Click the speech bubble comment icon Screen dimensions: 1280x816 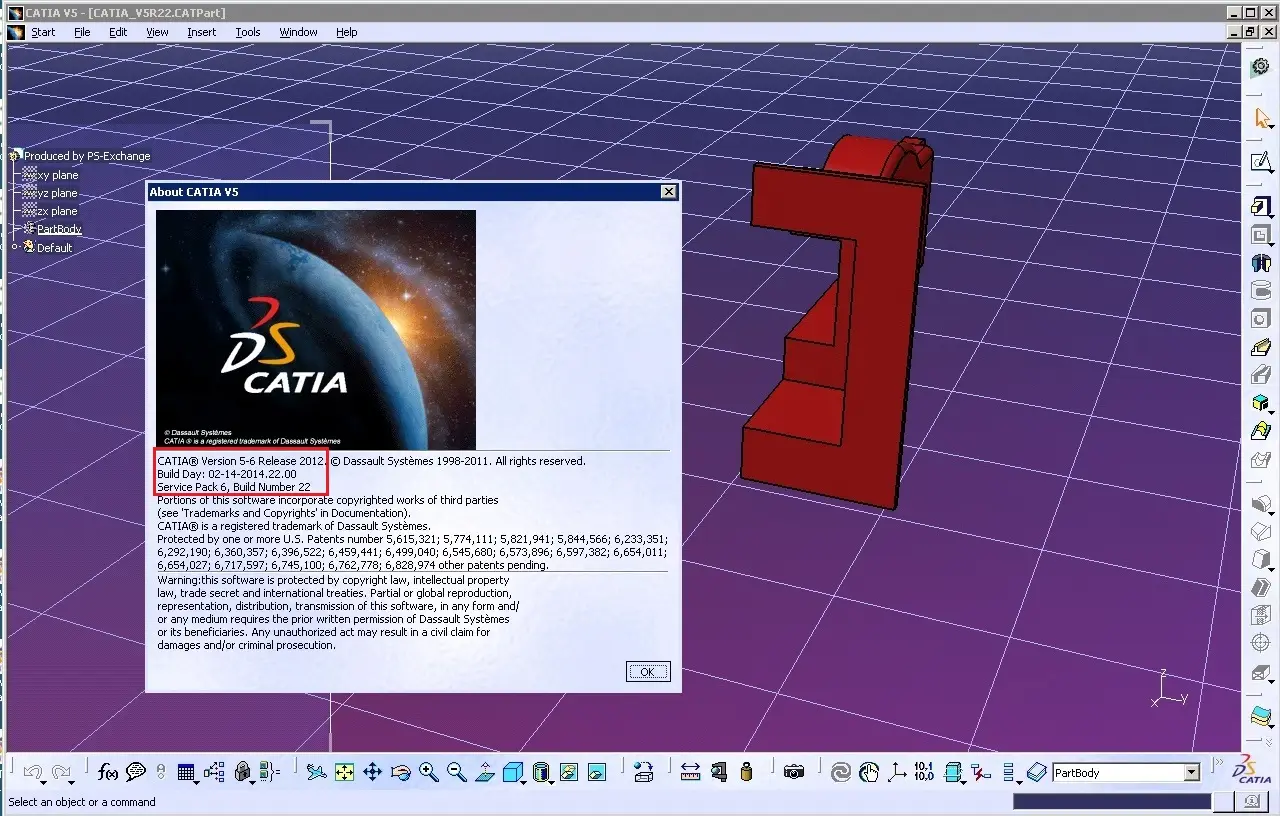tap(136, 772)
